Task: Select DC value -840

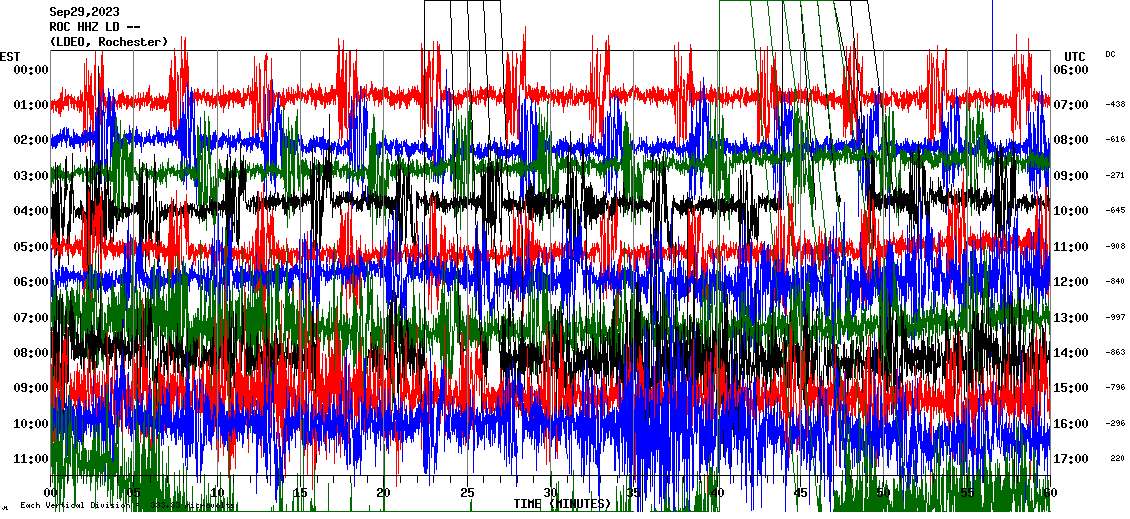Action: click(1115, 282)
